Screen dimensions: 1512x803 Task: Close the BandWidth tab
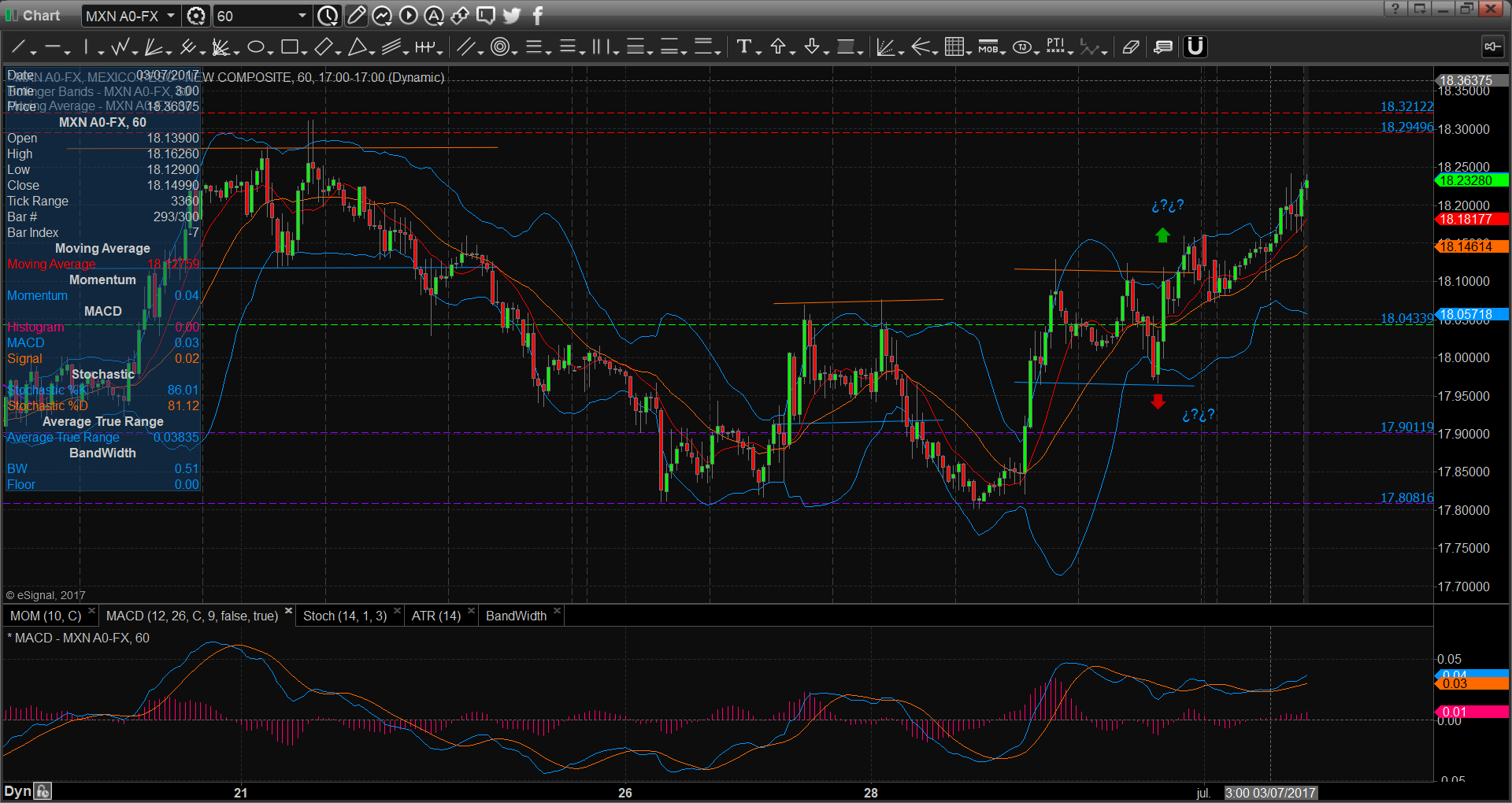[557, 611]
